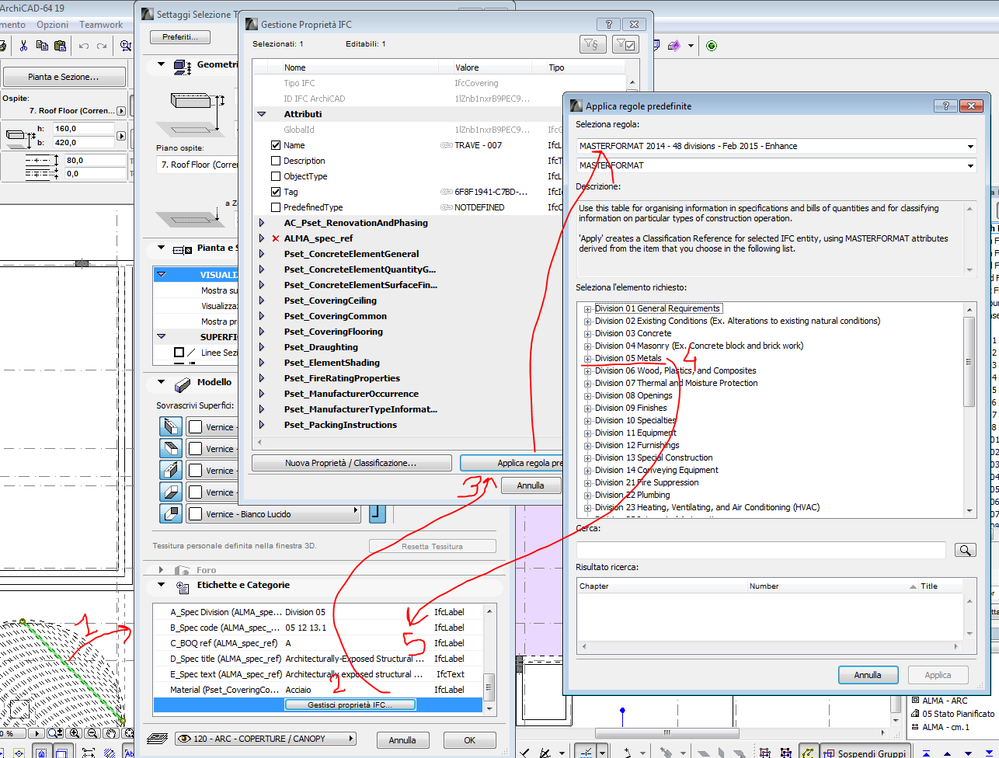Toggle the Linee Sezione checkbox in Pianta e Sezione panel
Screen dimensions: 999x758
(179, 352)
